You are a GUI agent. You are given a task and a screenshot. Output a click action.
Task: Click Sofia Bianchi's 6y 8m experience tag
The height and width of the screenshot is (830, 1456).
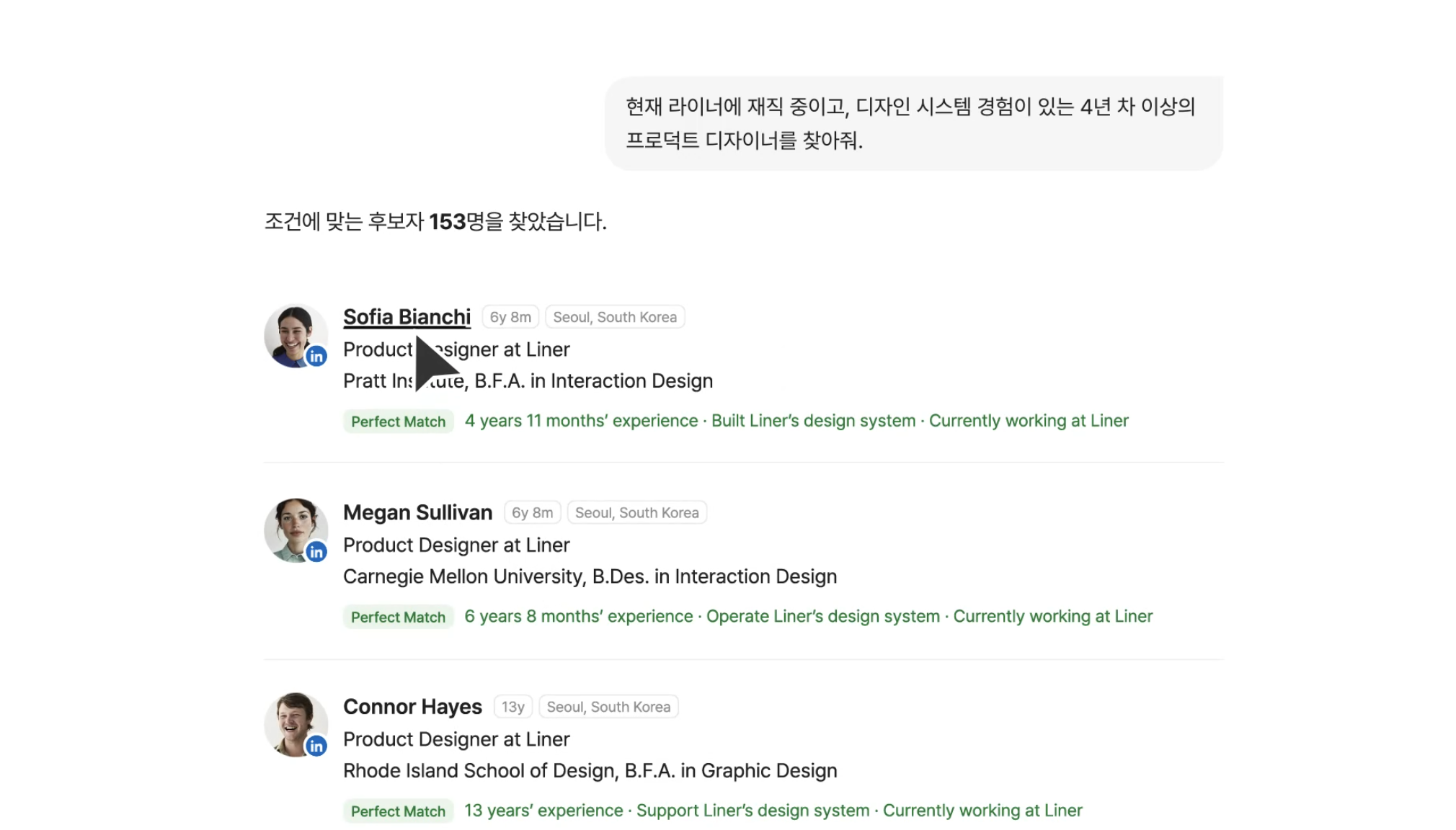coord(510,317)
